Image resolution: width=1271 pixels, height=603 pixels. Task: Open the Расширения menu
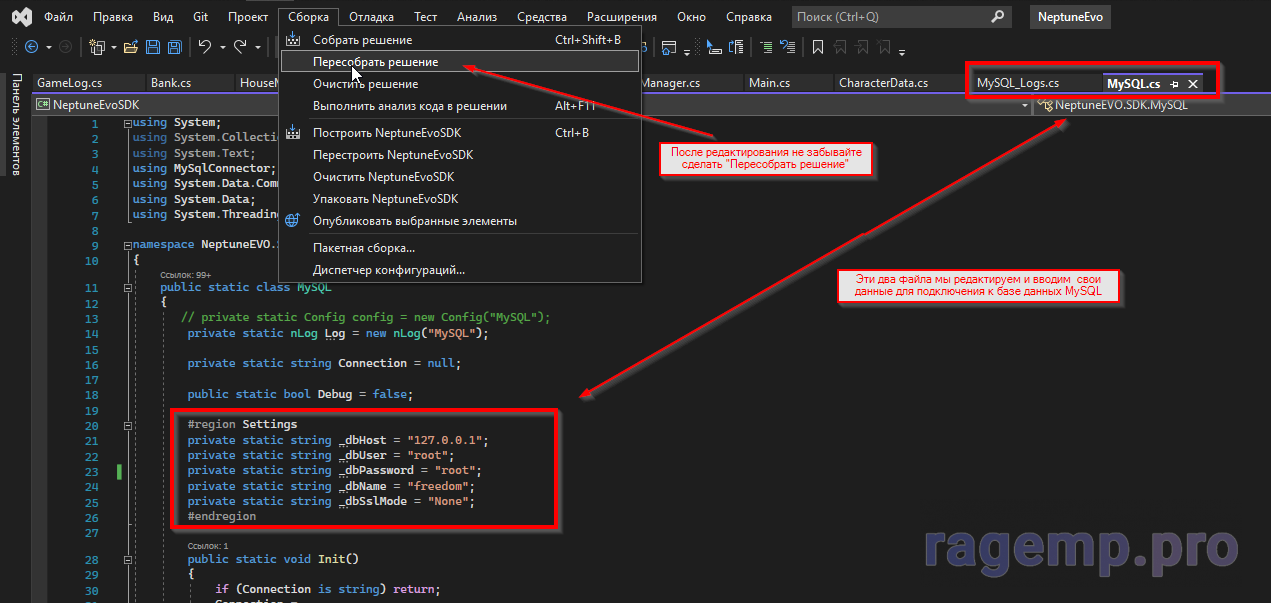click(622, 17)
